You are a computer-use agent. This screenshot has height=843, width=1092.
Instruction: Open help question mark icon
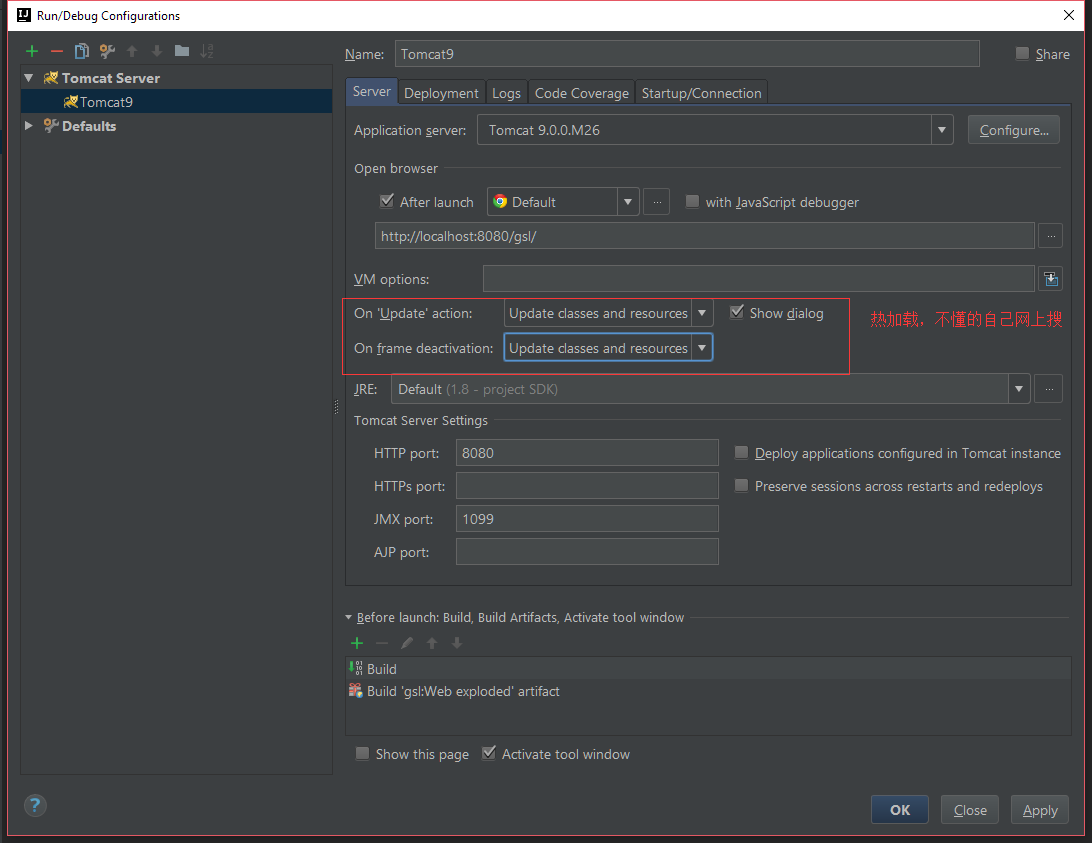35,805
